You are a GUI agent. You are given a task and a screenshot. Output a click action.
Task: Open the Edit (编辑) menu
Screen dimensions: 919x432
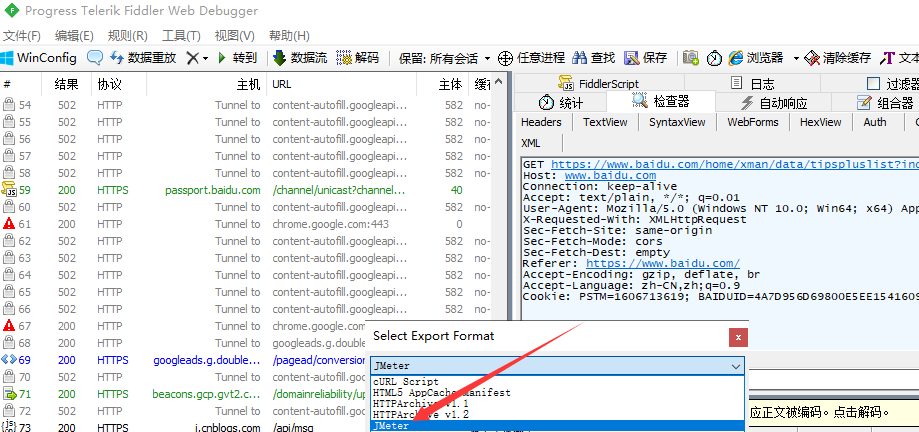tap(74, 35)
